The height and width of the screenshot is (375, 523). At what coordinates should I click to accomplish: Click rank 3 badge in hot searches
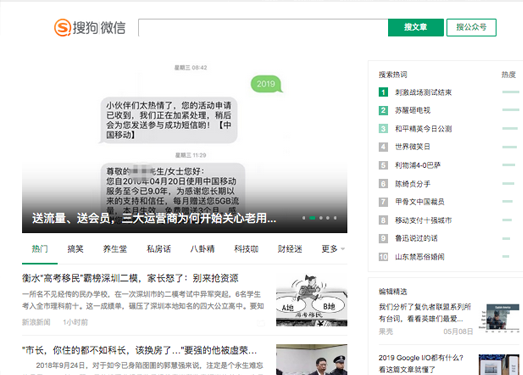pos(383,128)
